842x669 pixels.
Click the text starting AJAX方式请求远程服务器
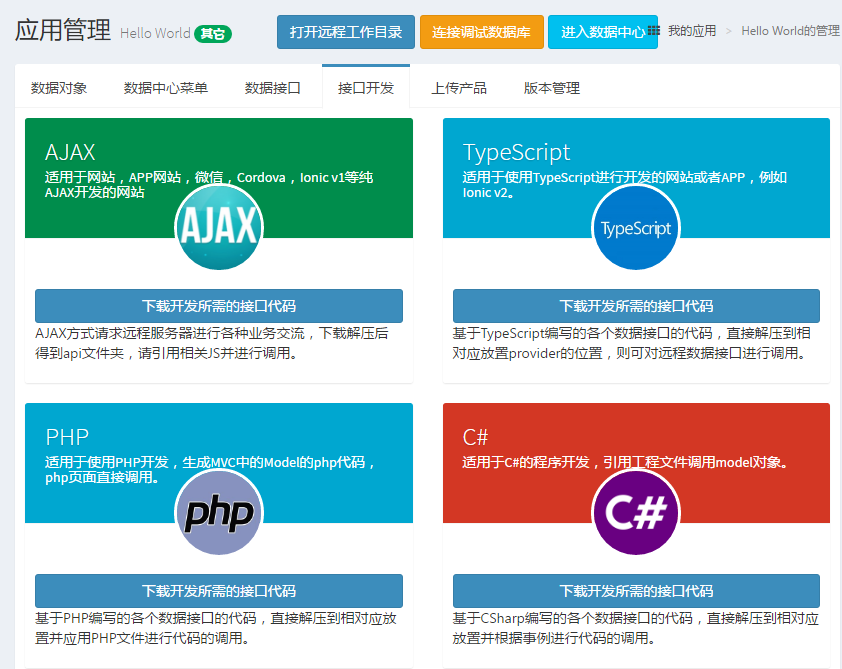tap(212, 343)
